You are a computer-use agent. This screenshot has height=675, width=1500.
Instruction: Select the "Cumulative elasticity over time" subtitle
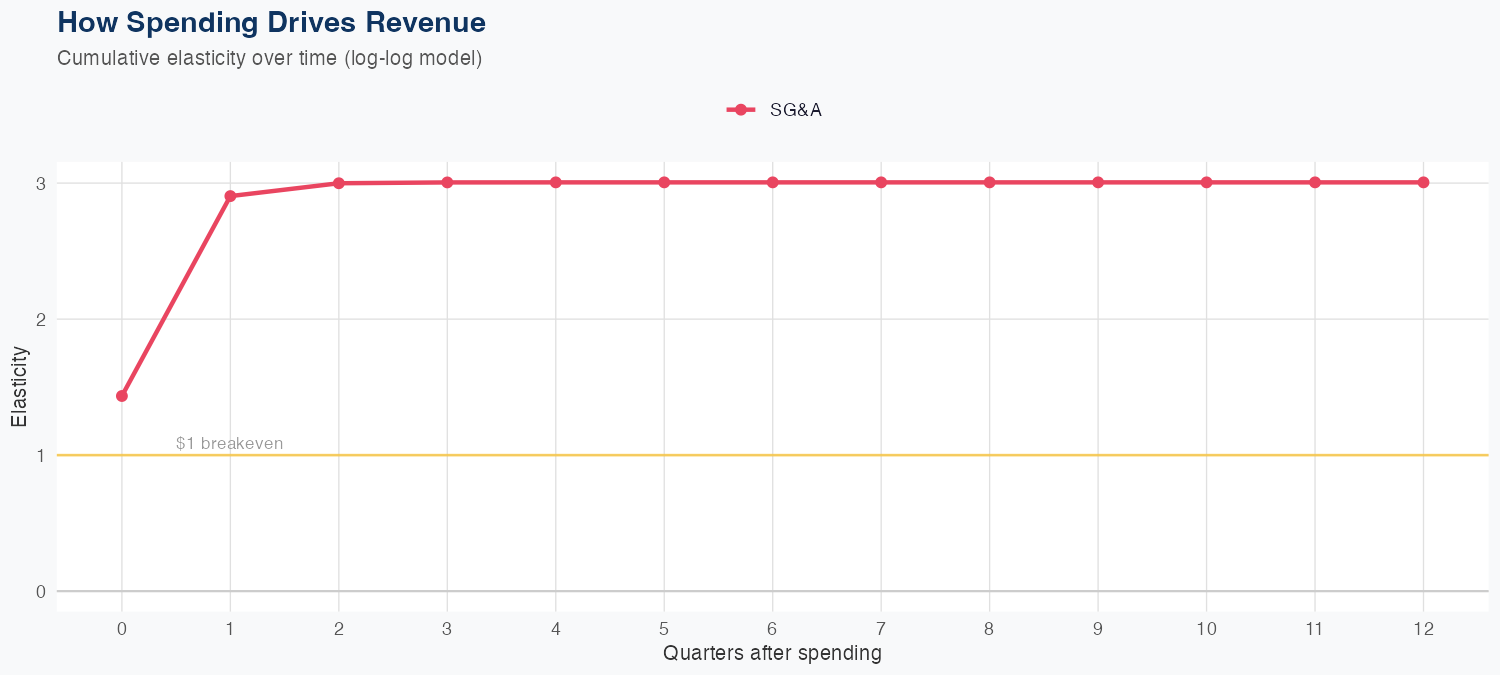pos(270,58)
